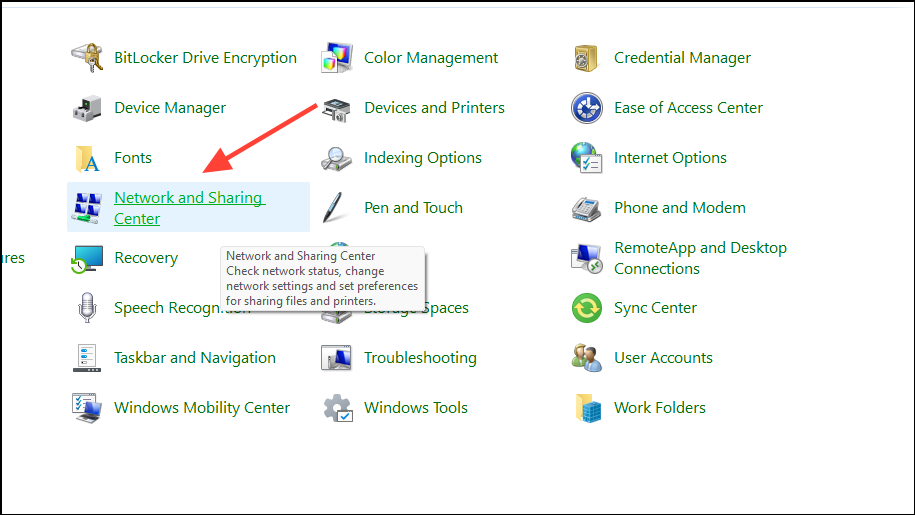Open the Credential Manager safe icon
Screen dimensions: 915x515
pos(586,58)
